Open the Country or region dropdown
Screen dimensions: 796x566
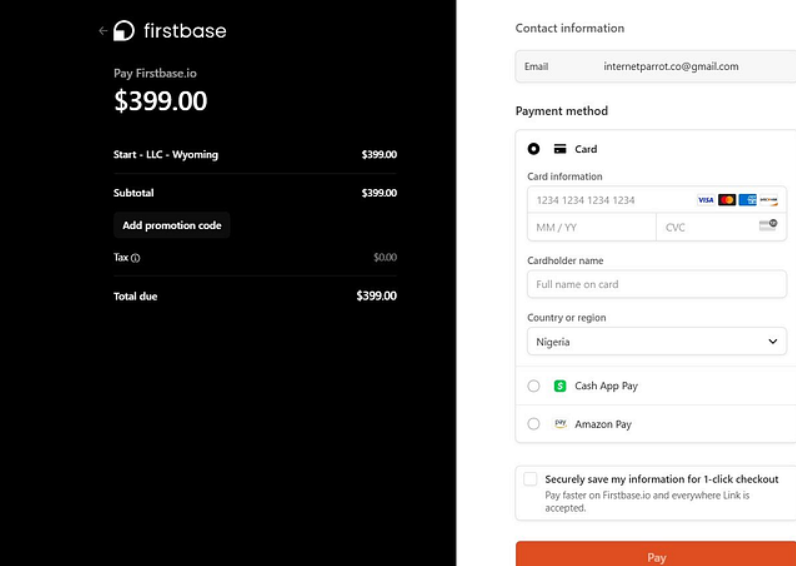pyautogui.click(x=657, y=342)
